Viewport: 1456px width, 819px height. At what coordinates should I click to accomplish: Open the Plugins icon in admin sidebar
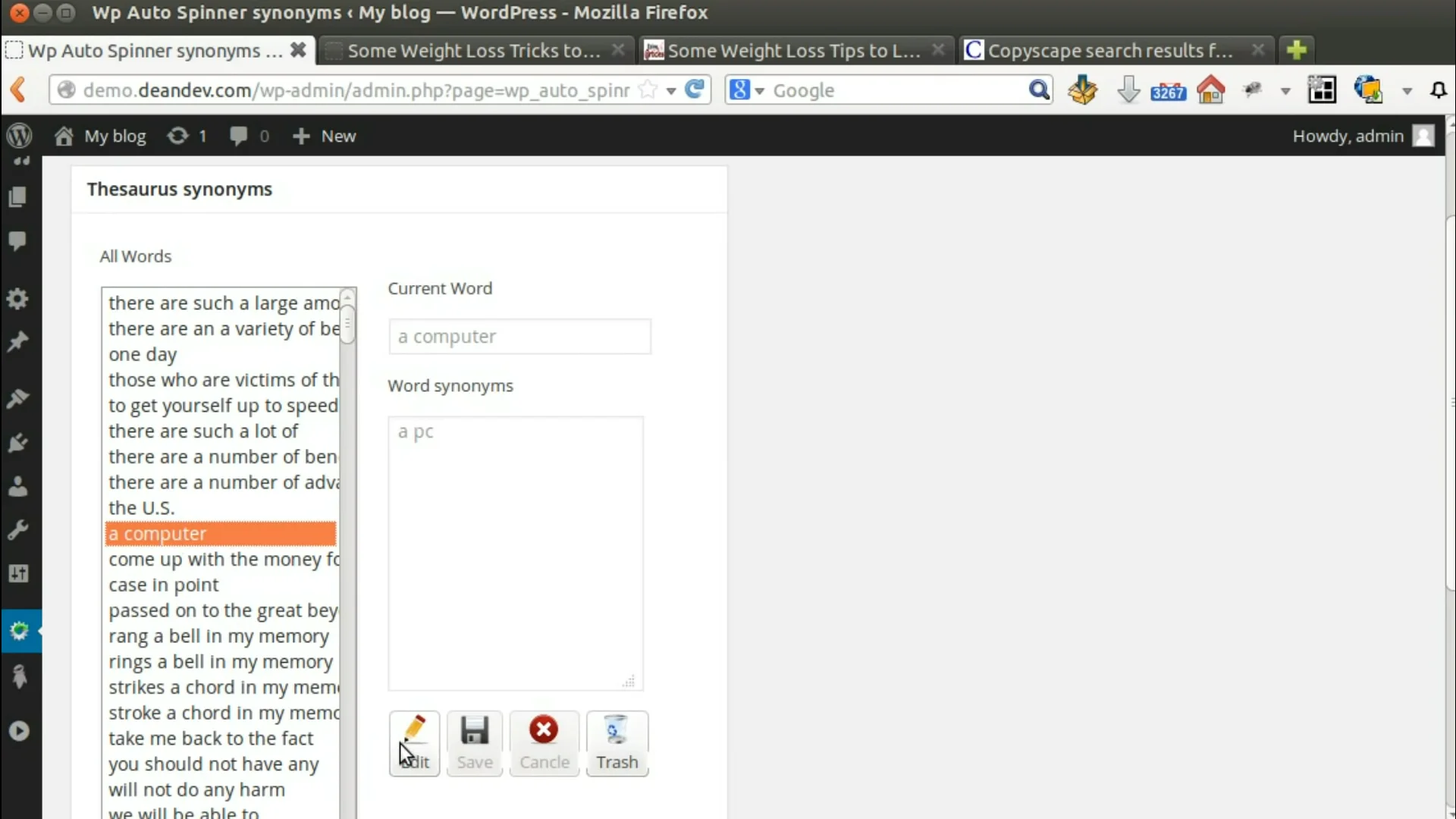click(17, 442)
